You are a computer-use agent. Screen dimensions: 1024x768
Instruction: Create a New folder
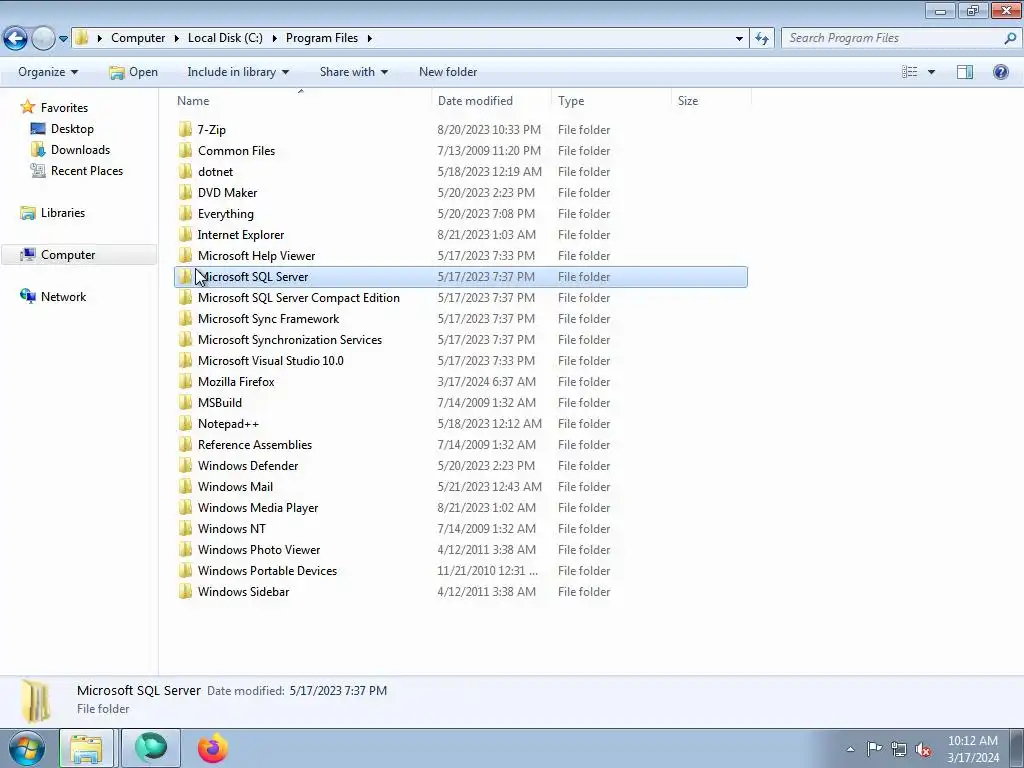(448, 72)
